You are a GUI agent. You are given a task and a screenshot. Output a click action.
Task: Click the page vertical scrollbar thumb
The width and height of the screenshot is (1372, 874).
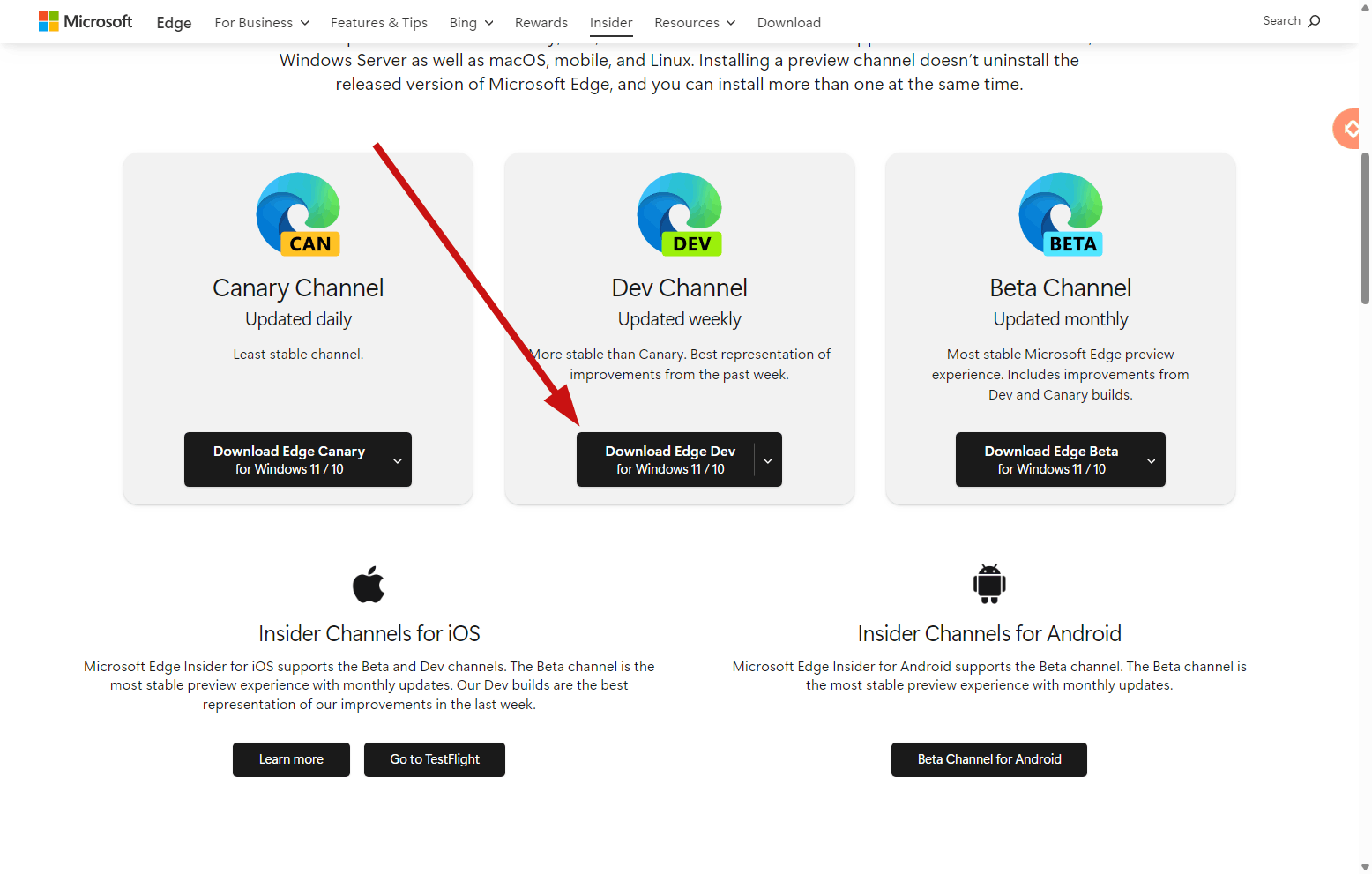tap(1365, 228)
